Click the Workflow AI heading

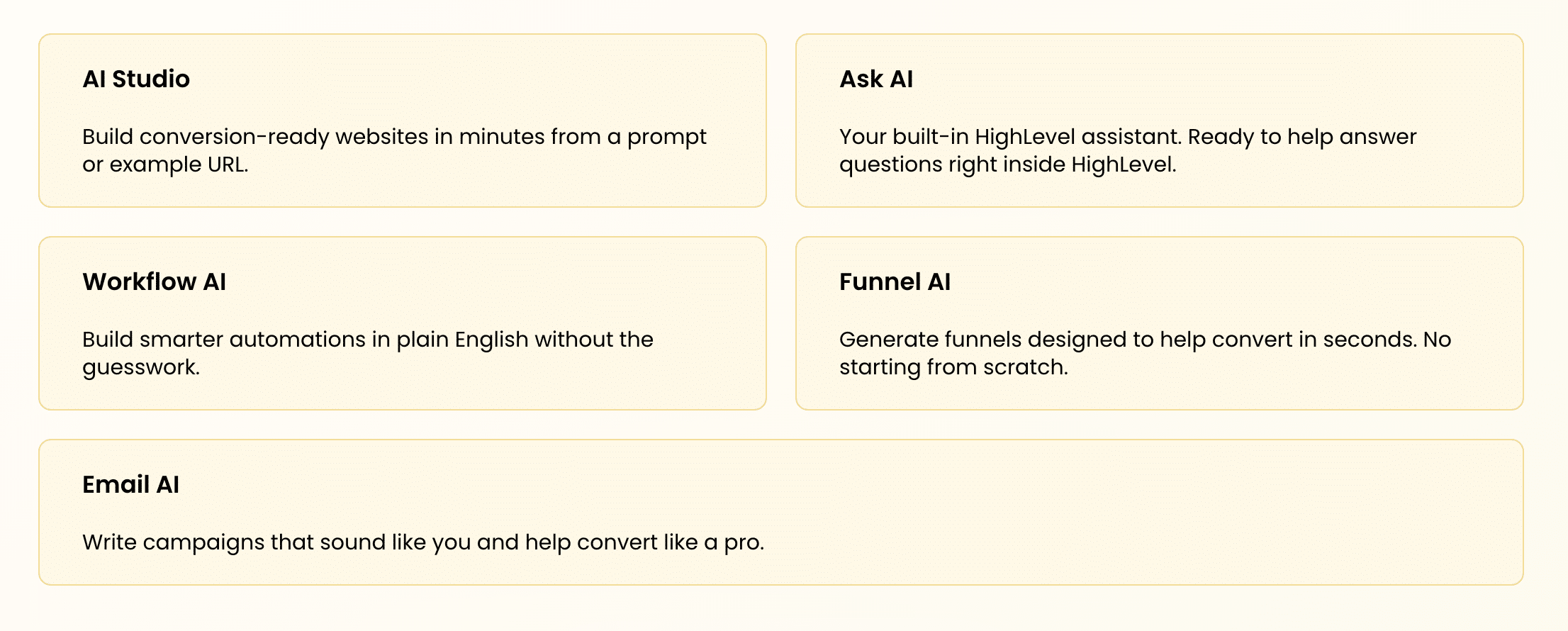click(155, 281)
